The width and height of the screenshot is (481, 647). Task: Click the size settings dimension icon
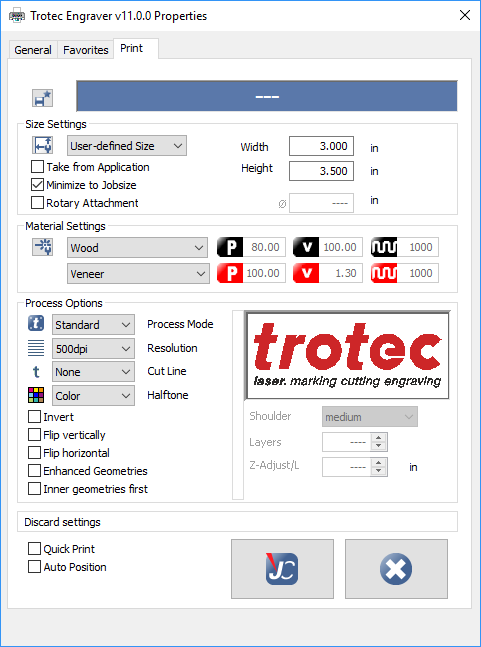click(42, 146)
